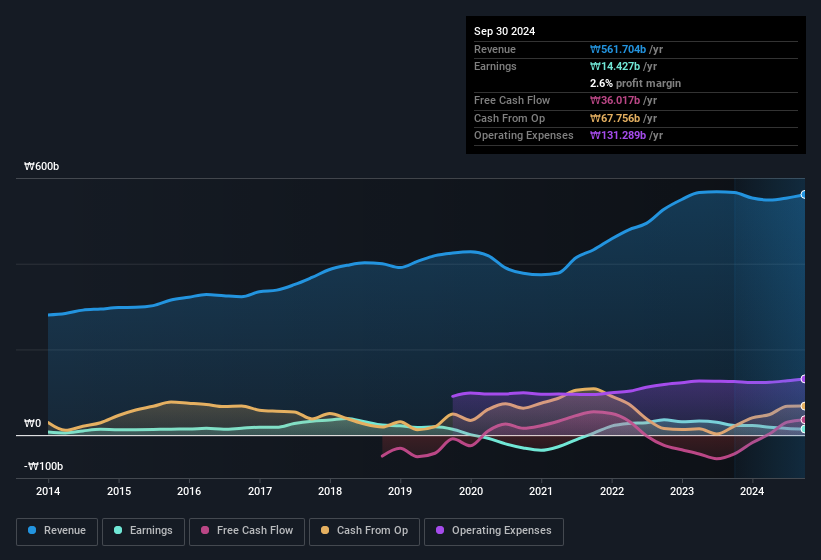
Task: Click the Sep 30 2024 tooltip date
Action: click(x=504, y=31)
